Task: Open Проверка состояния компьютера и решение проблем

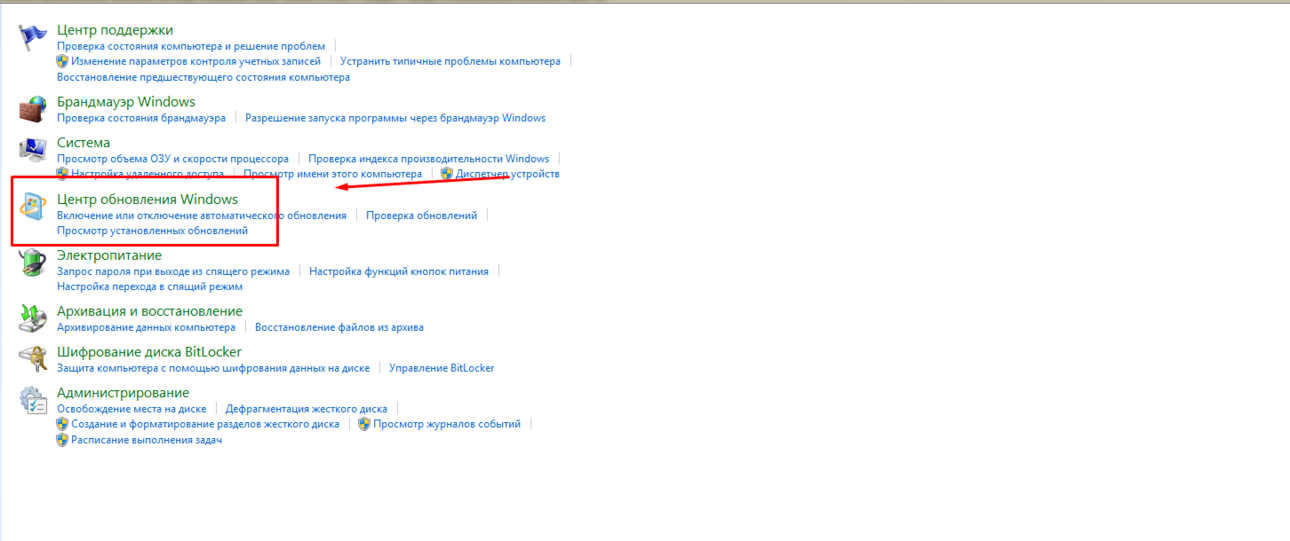Action: [191, 46]
